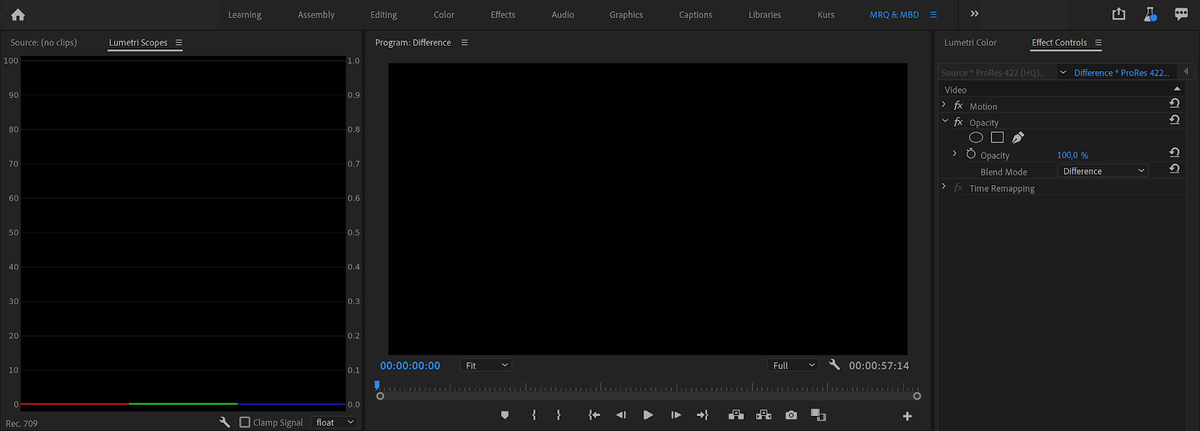Select the free draw bezier pen mask
Viewport: 1200px width, 431px height.
(1018, 138)
